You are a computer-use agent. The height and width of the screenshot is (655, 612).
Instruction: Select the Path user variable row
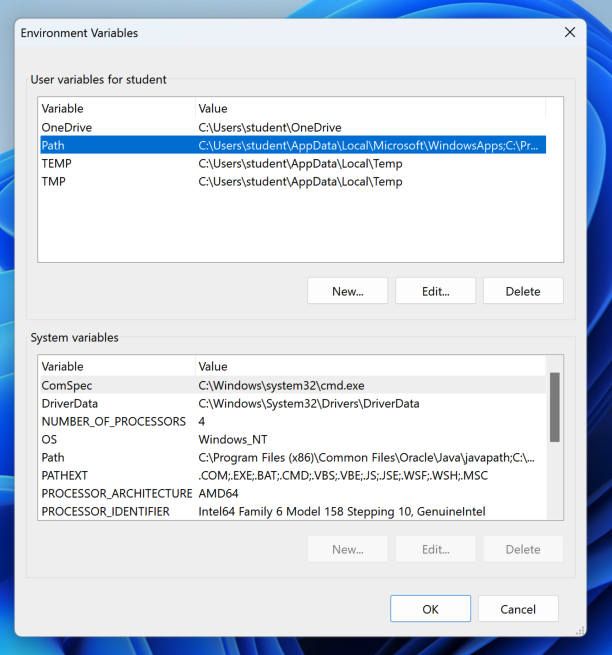[293, 145]
